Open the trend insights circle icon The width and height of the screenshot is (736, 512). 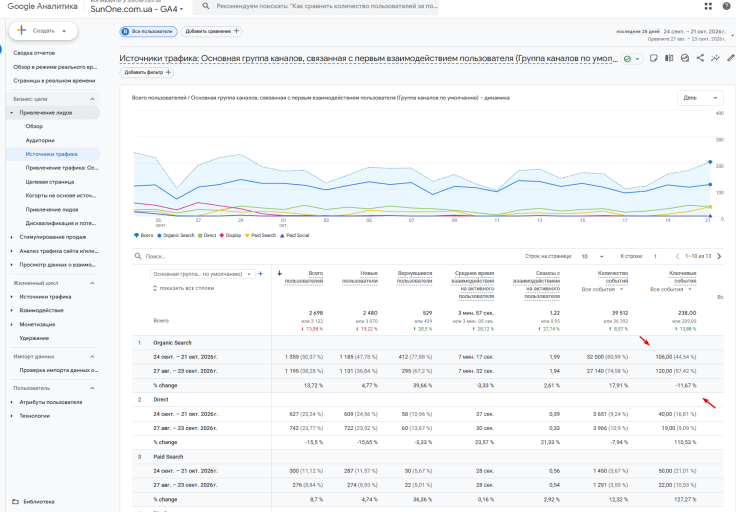coord(685,58)
